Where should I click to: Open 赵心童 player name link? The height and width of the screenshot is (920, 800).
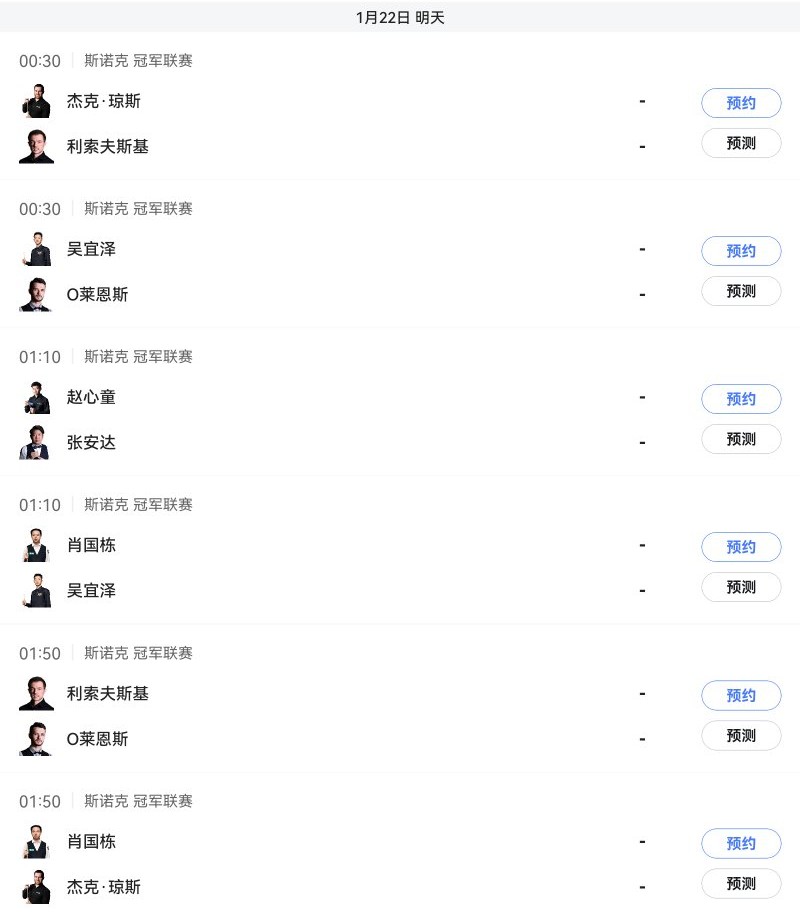click(x=91, y=397)
